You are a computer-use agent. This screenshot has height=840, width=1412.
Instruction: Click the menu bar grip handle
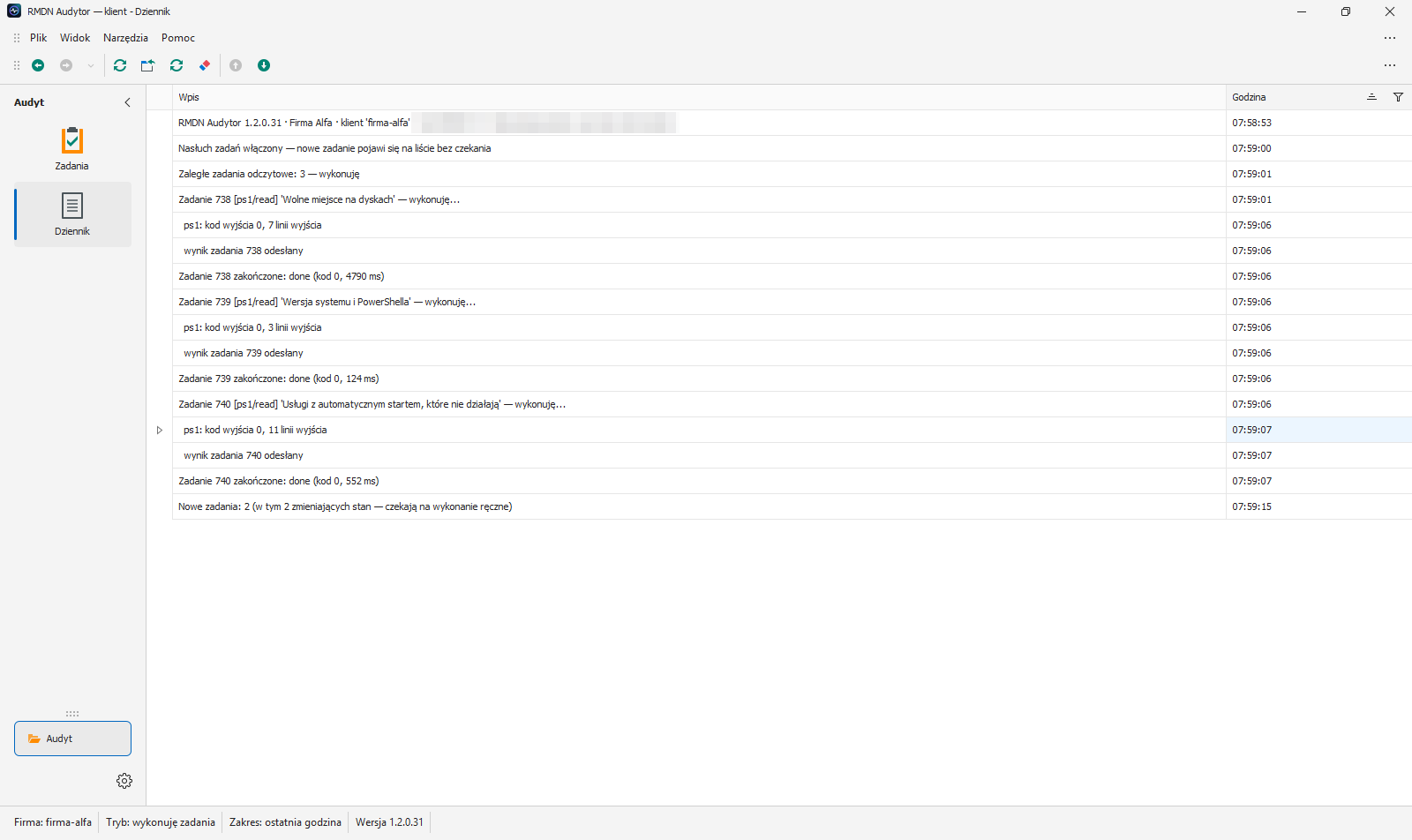(x=16, y=38)
